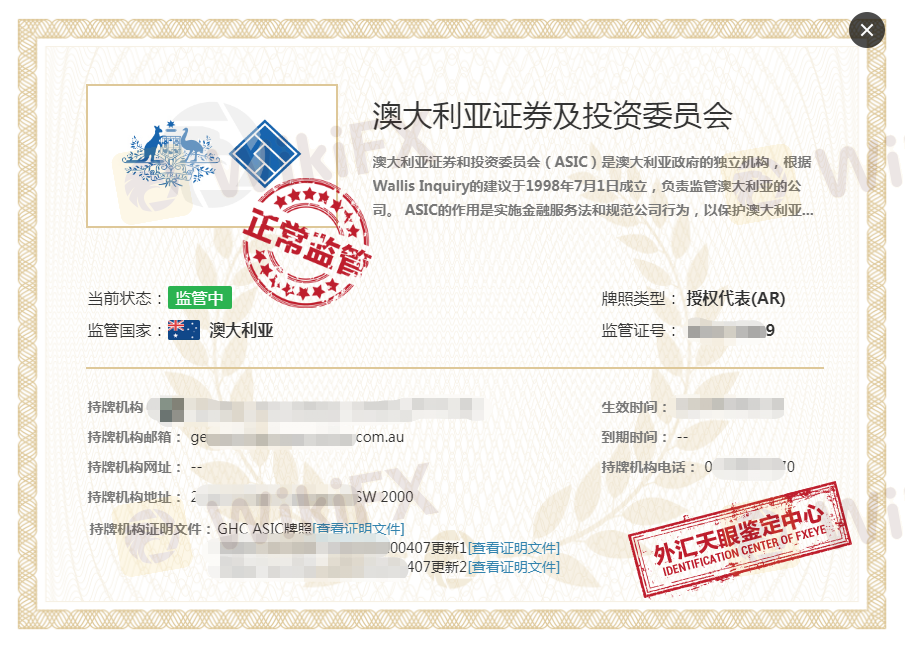Viewport: 905px width, 648px height.
Task: Click the blue diamond ASIC logo
Action: pos(265,153)
